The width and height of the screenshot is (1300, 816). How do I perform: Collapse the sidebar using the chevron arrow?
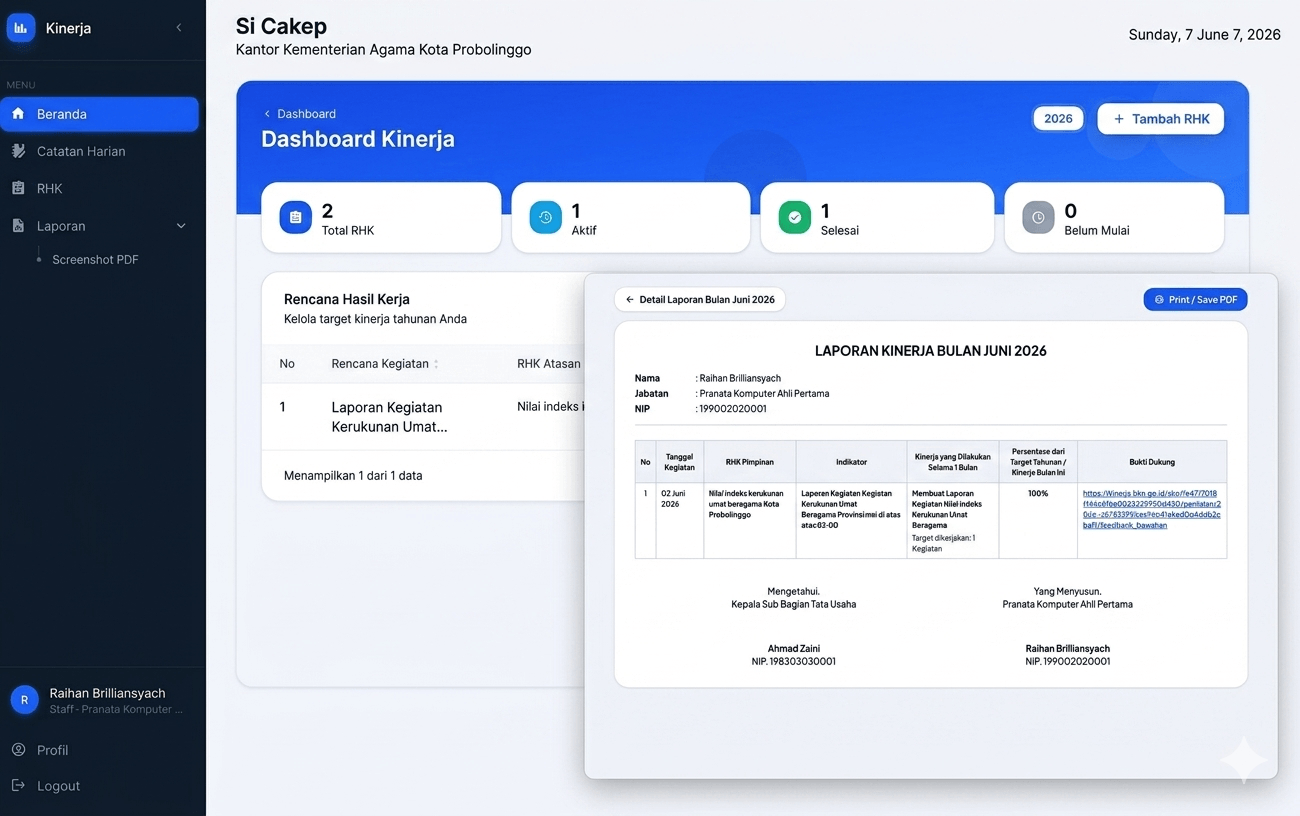[179, 28]
